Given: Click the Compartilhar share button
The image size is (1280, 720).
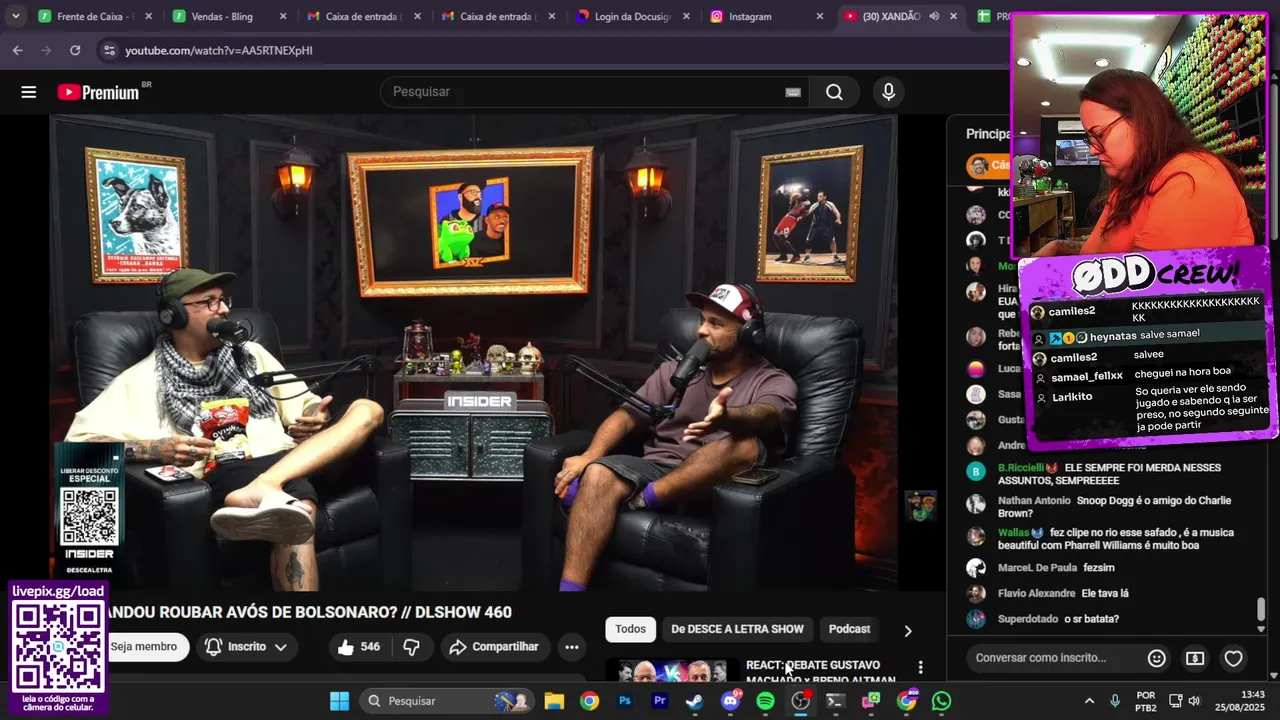Looking at the screenshot, I should click(494, 647).
